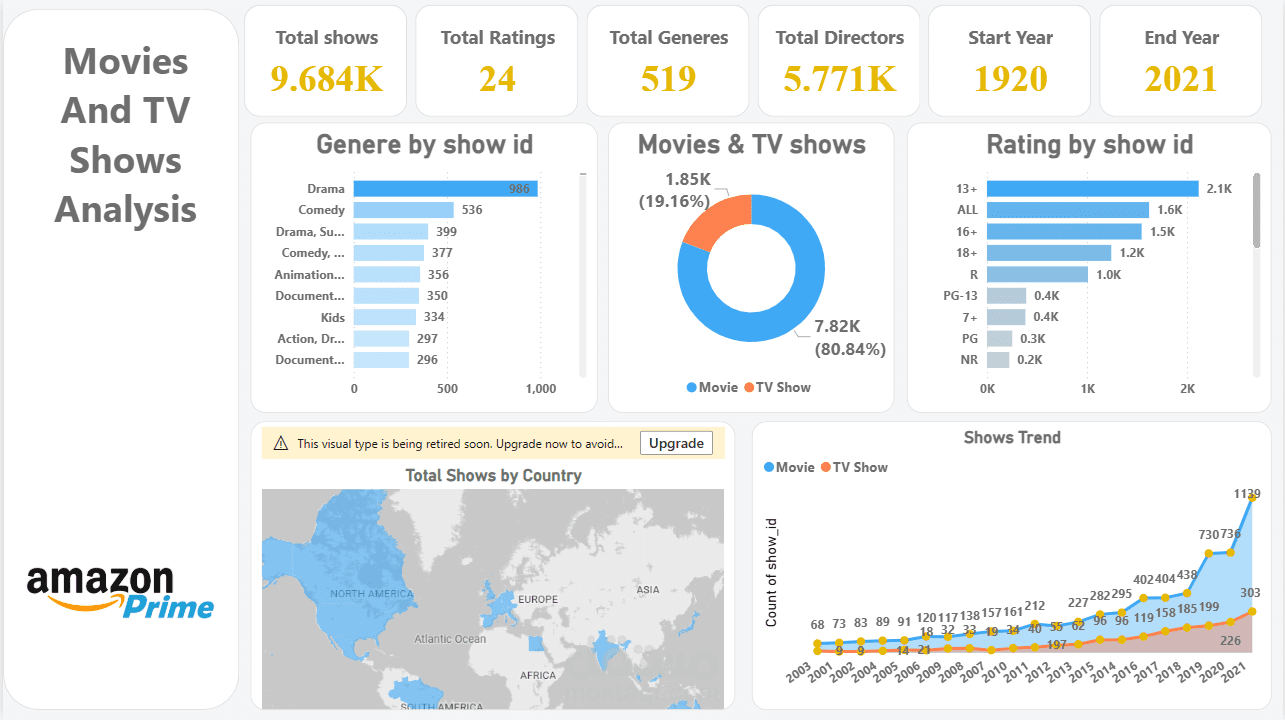Click the Asia label on the map
Screen dimensions: 1285x720
click(647, 589)
